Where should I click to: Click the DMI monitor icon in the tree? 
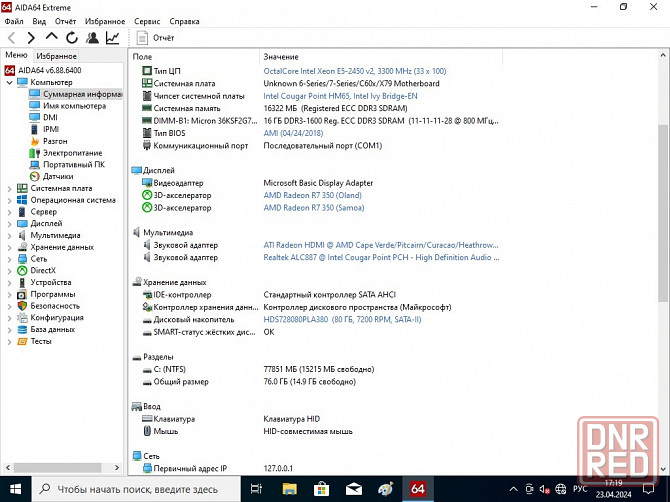(x=35, y=117)
